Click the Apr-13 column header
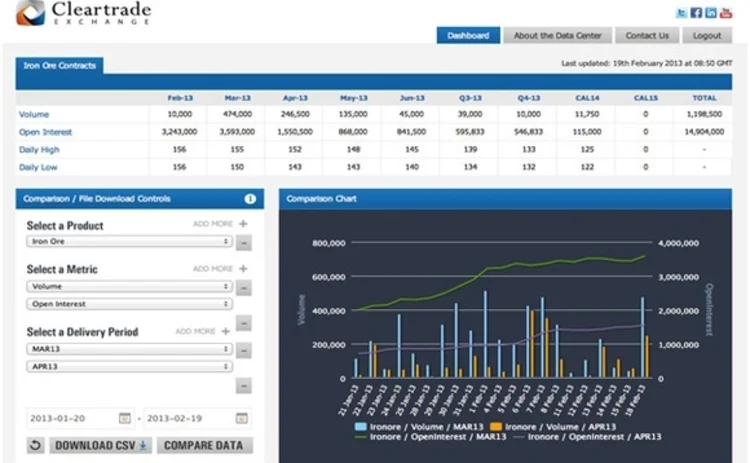The height and width of the screenshot is (463, 750). [x=296, y=98]
